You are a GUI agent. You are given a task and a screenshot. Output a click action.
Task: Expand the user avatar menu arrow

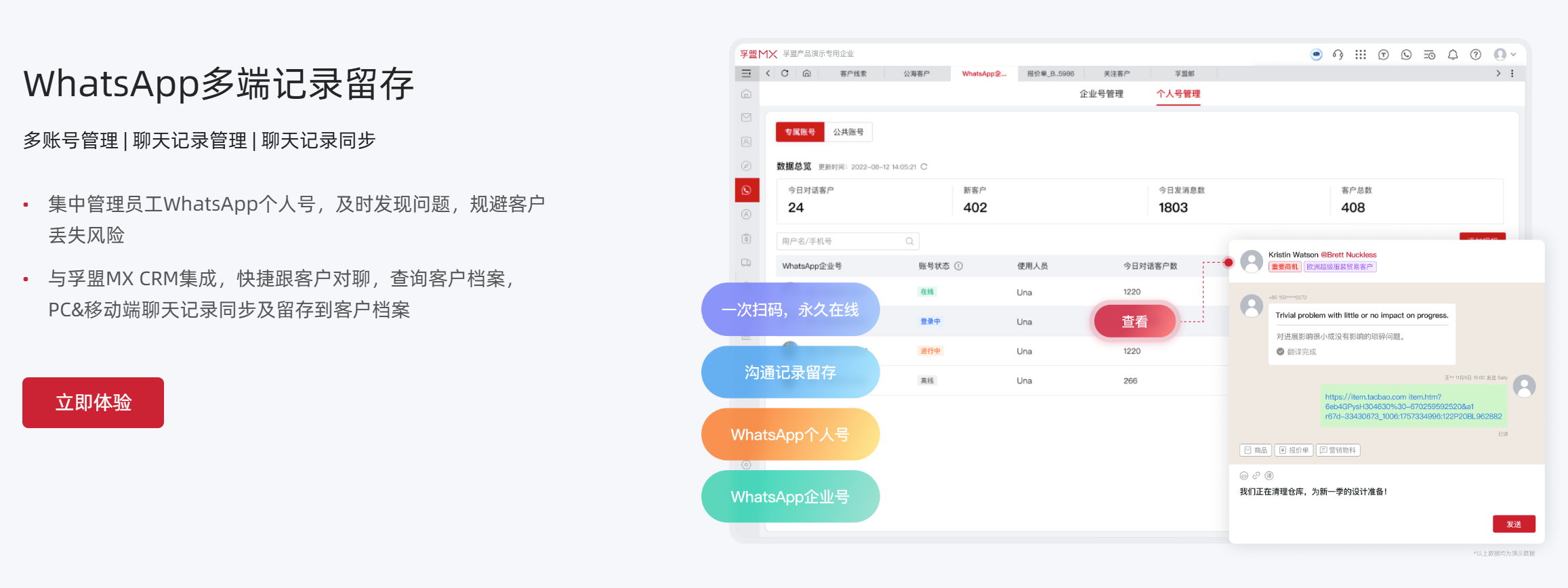tap(1513, 54)
